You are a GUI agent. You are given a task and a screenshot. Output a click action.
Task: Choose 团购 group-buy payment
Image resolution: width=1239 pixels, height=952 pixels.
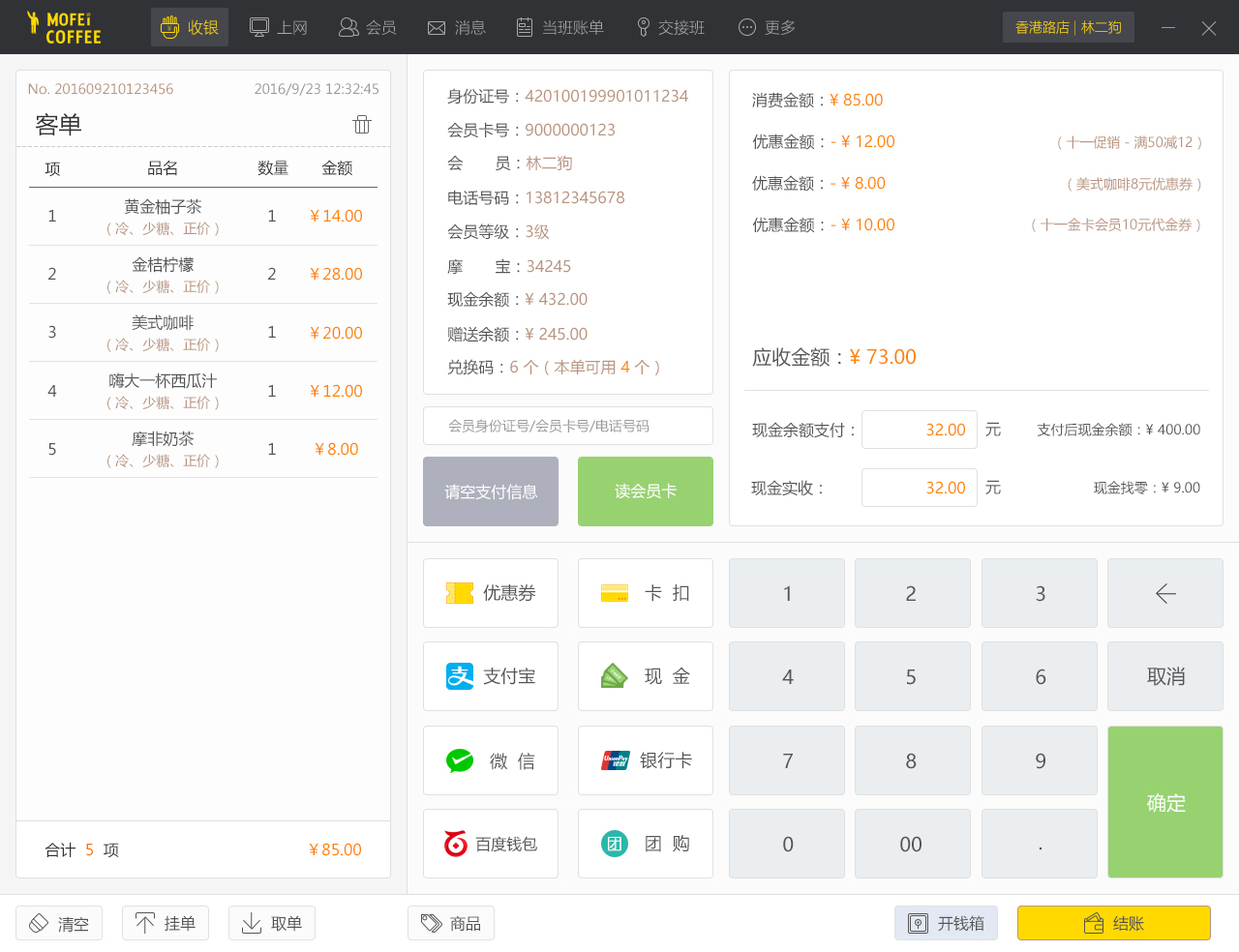click(x=646, y=844)
